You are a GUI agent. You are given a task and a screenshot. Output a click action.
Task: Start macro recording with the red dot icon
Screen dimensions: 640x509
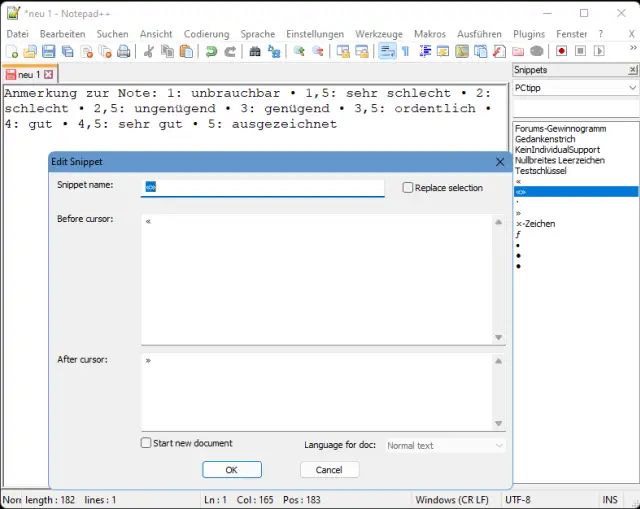pyautogui.click(x=562, y=51)
